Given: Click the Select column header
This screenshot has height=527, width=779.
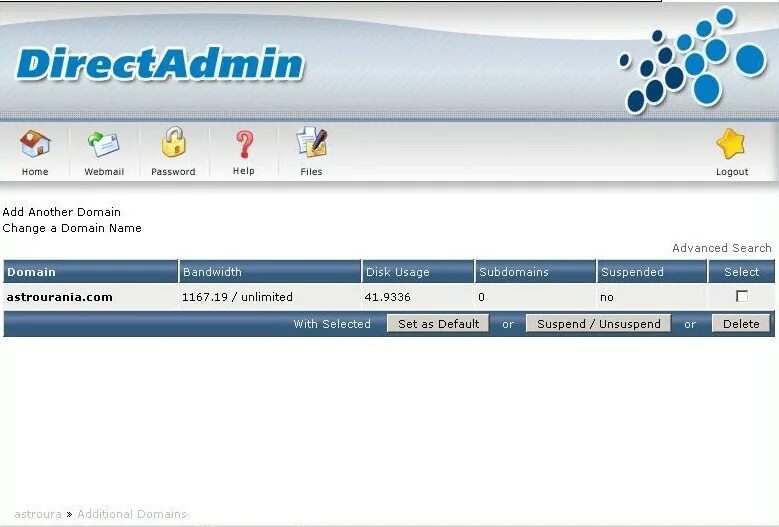Looking at the screenshot, I should (742, 272).
